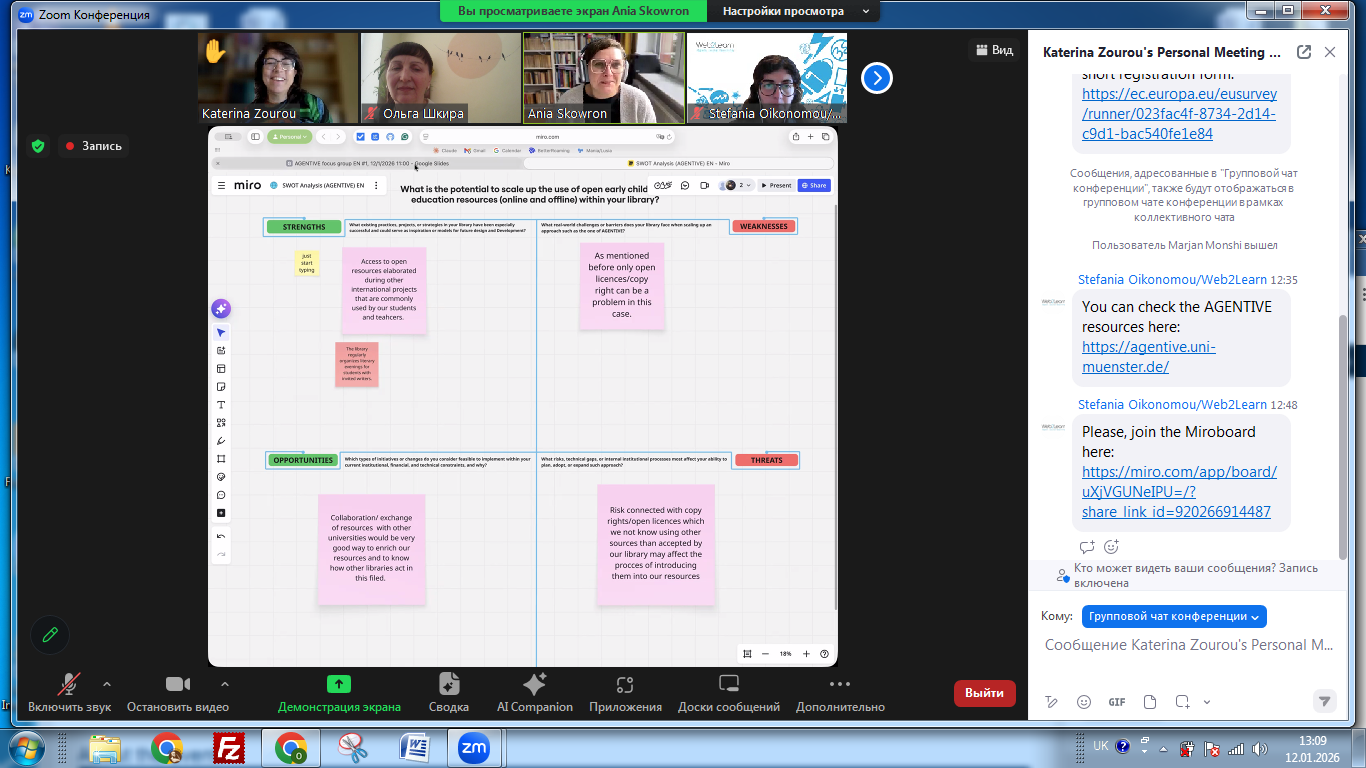Image resolution: width=1366 pixels, height=768 pixels.
Task: Open the emoji picker in chat
Action: (1084, 702)
